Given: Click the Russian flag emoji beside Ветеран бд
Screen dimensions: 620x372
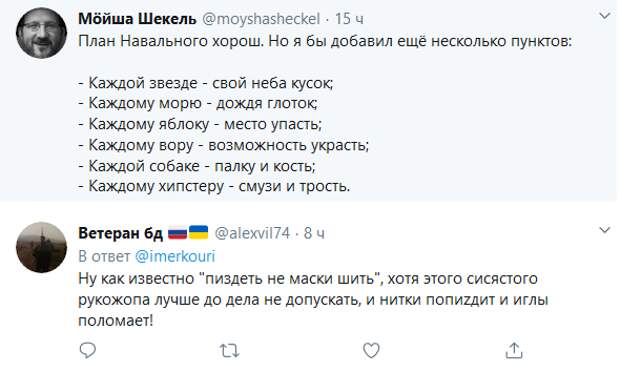Looking at the screenshot, I should tap(178, 233).
